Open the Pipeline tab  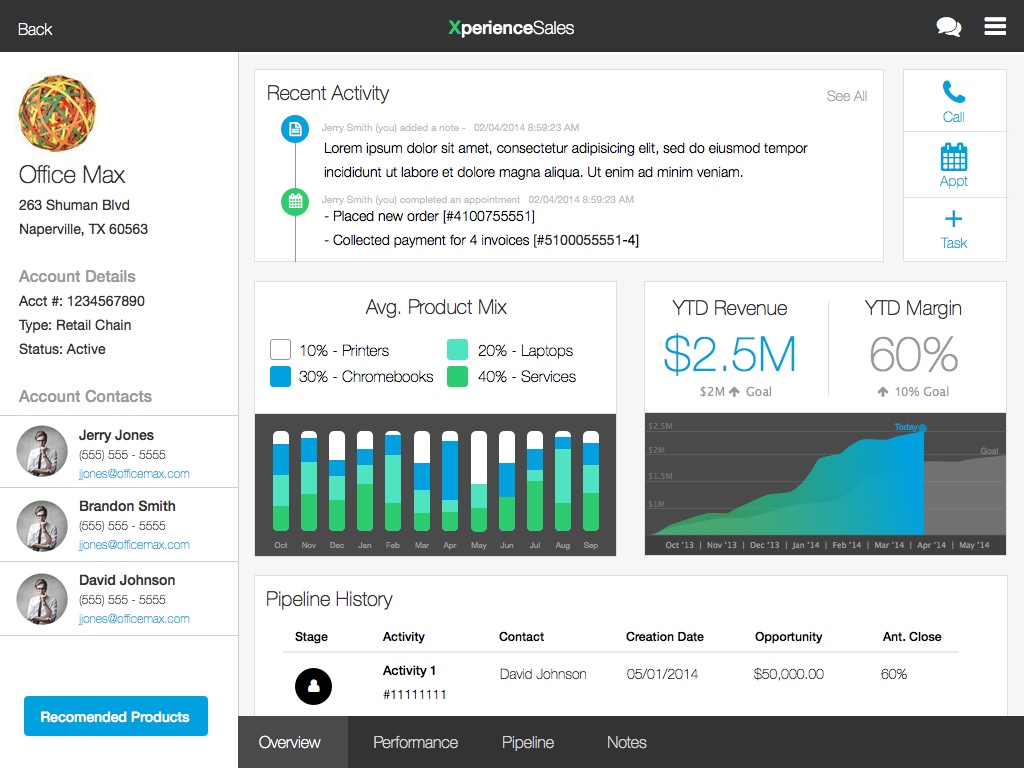[528, 743]
